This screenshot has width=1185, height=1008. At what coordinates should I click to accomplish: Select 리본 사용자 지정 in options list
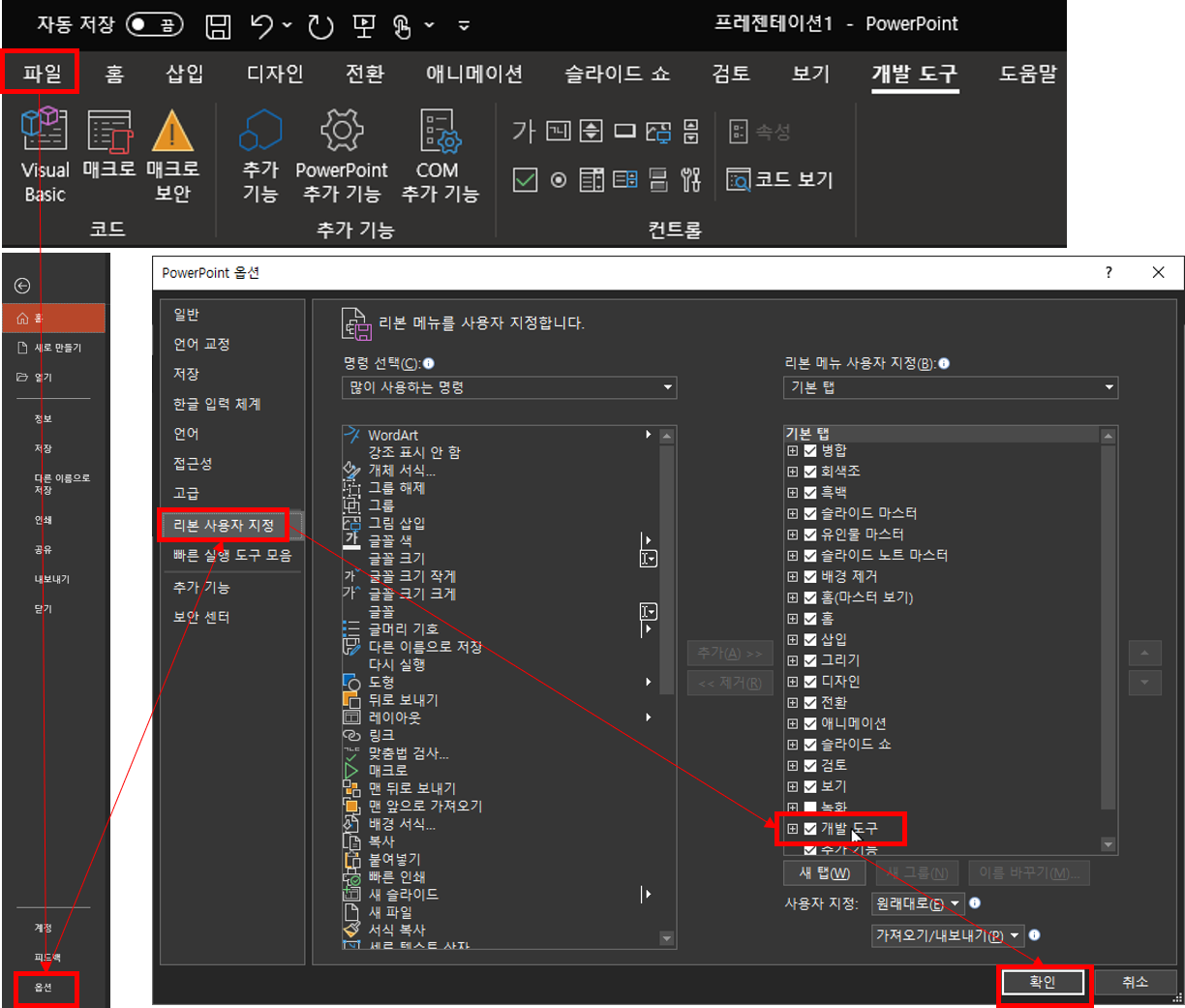(224, 525)
